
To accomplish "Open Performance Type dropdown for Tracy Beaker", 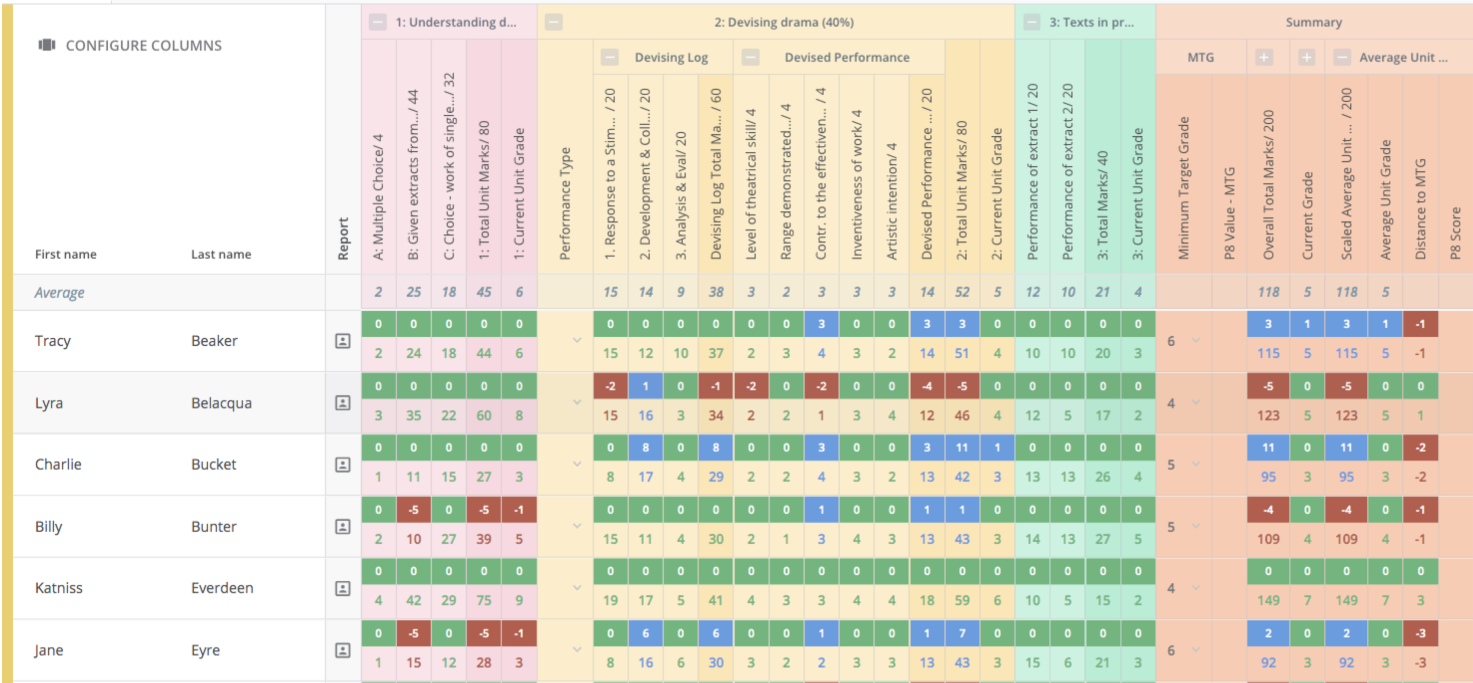I will [x=577, y=341].
